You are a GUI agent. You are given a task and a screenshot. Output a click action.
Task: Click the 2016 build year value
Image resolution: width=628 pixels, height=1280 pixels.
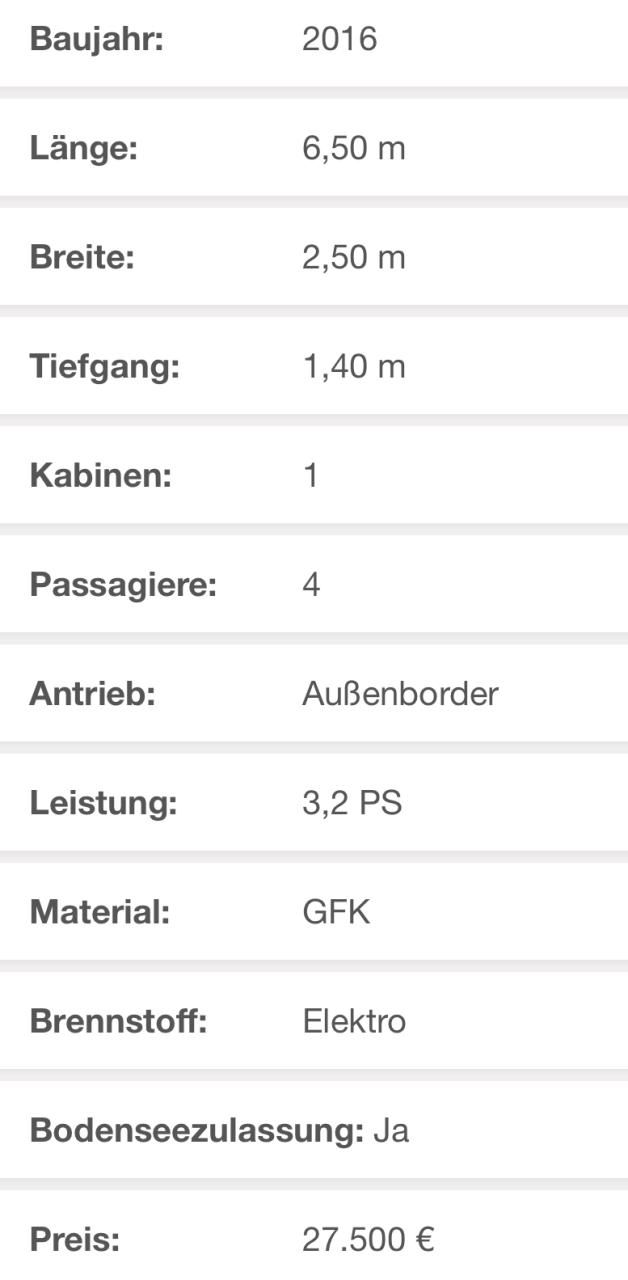(340, 41)
